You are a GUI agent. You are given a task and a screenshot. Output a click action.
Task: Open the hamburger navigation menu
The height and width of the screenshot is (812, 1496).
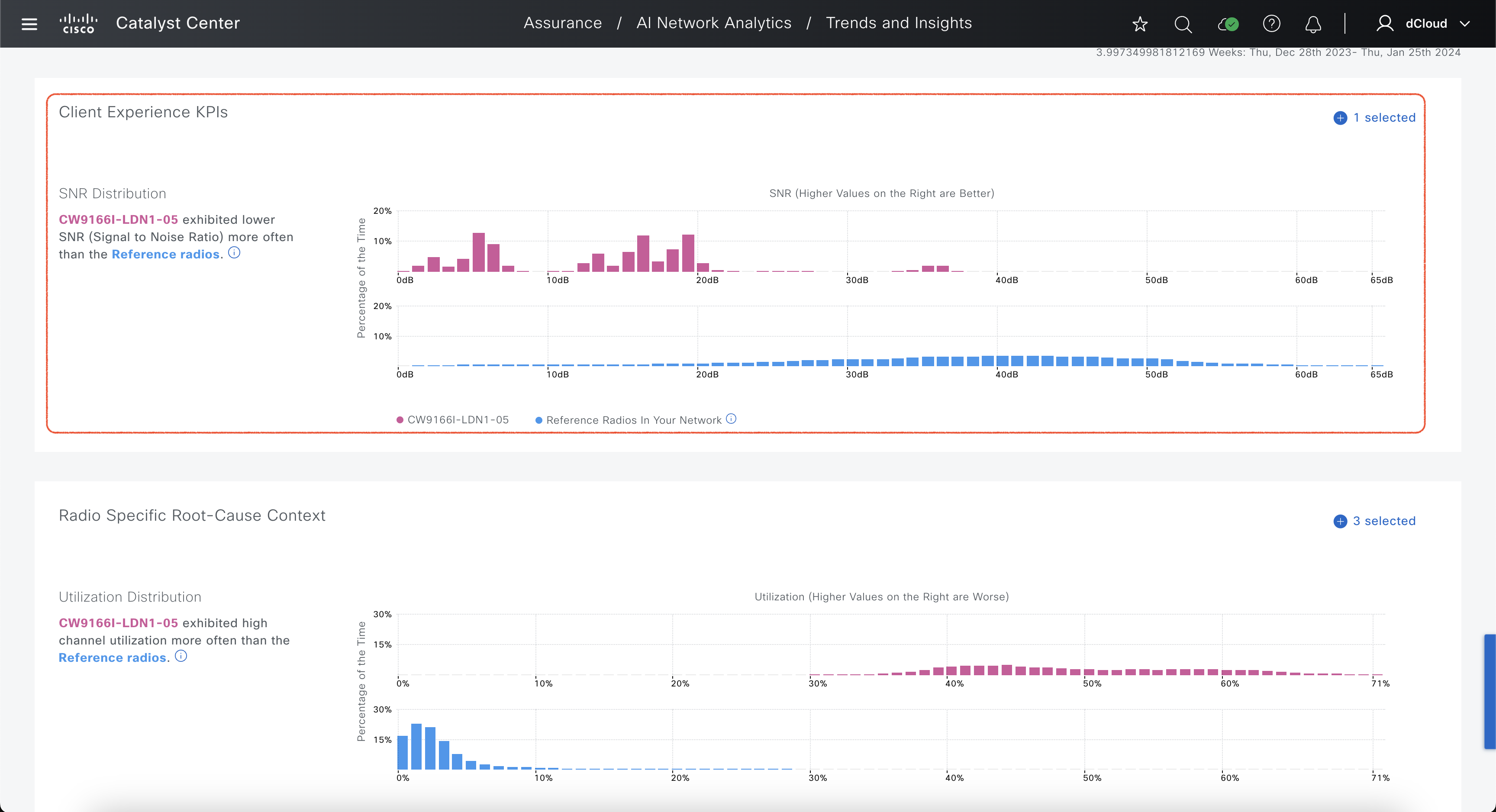coord(29,24)
